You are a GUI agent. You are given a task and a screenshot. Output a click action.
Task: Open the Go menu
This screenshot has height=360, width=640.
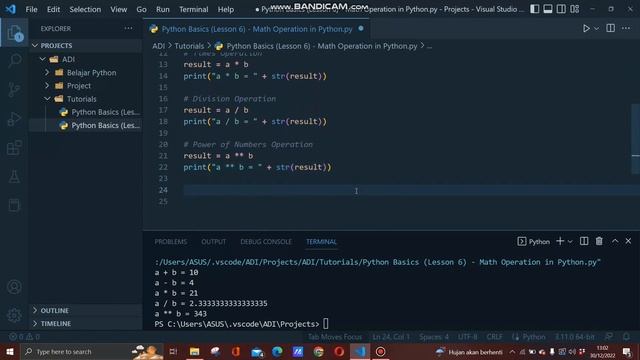tap(141, 9)
